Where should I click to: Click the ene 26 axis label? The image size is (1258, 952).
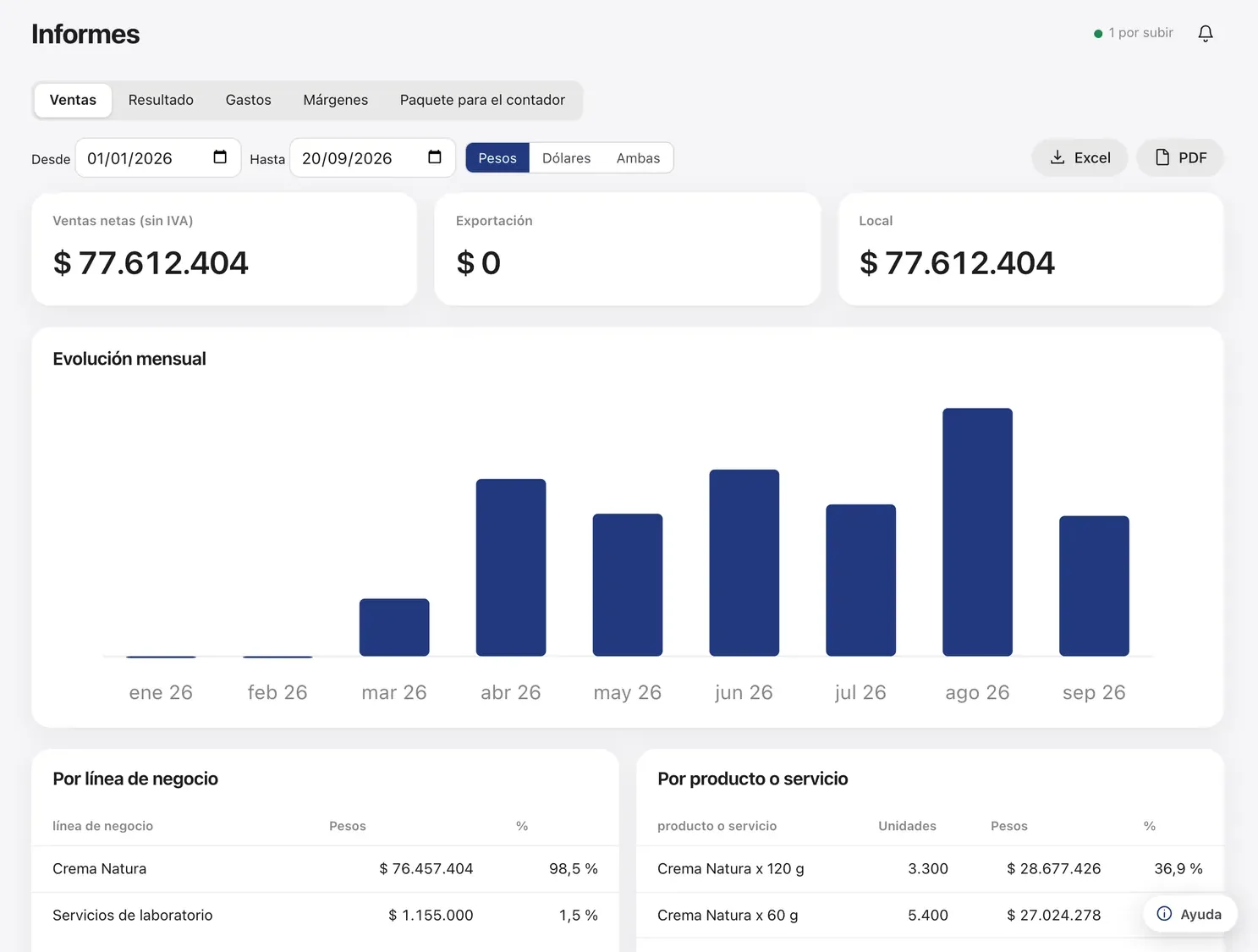tap(161, 692)
